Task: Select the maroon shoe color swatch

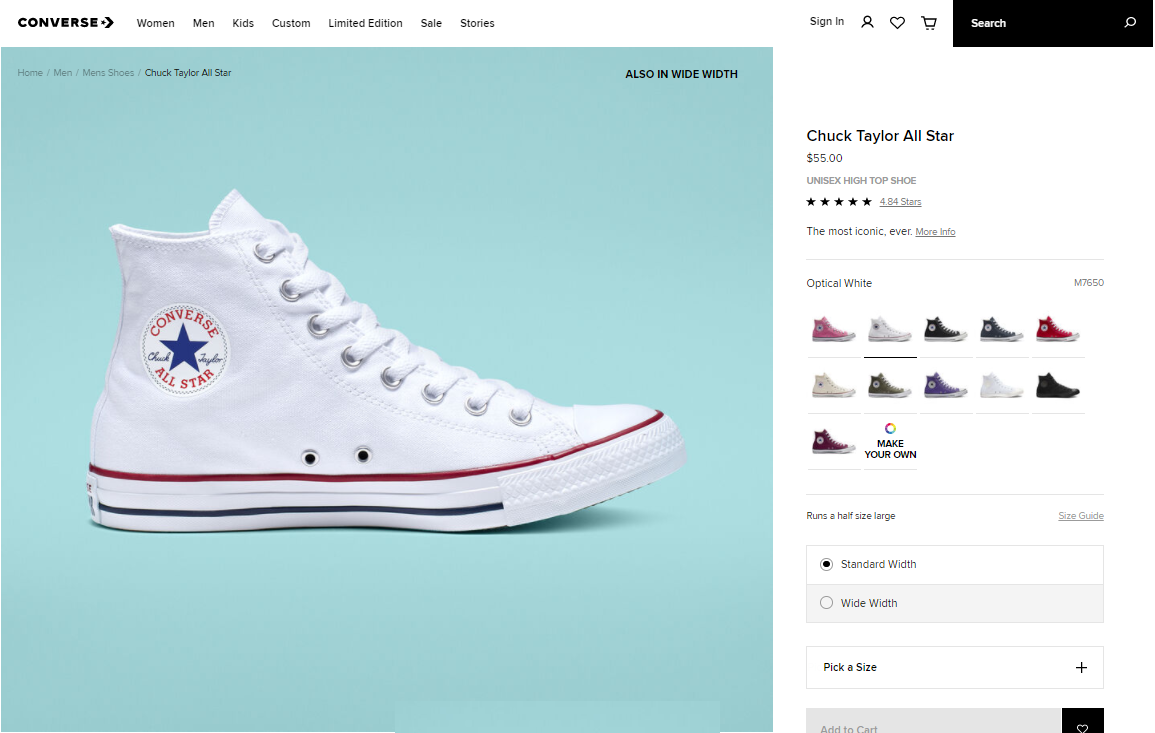Action: 834,441
